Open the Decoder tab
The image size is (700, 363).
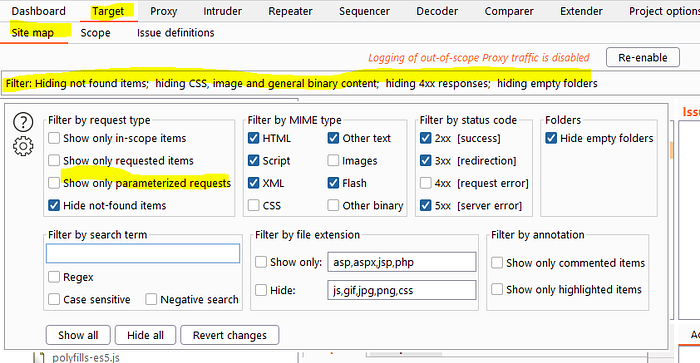[437, 11]
